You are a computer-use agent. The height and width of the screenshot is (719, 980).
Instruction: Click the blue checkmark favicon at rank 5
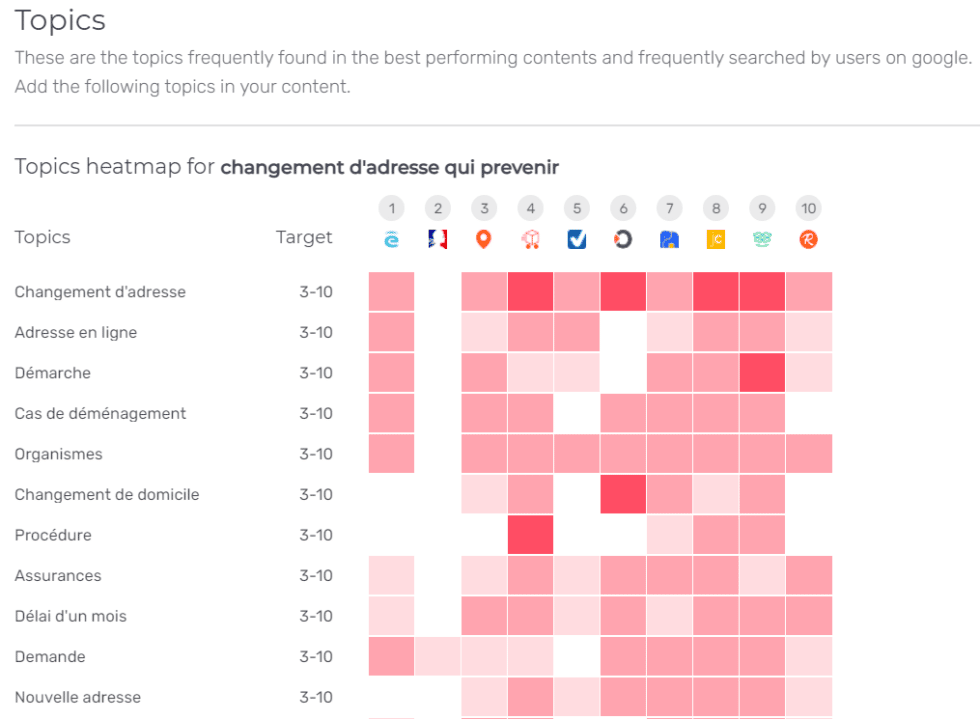(x=576, y=239)
